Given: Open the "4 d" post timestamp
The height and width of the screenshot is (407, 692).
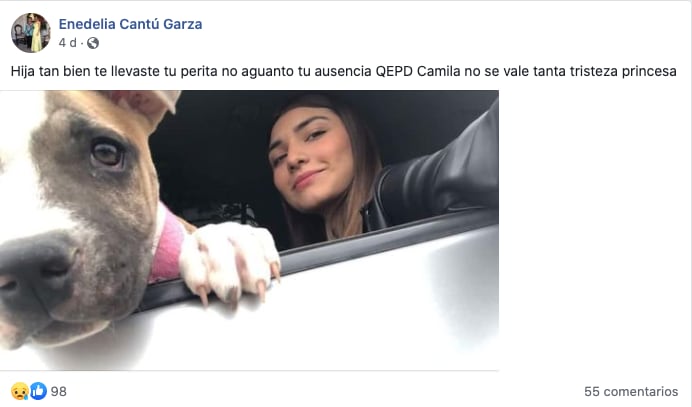Looking at the screenshot, I should tap(68, 43).
